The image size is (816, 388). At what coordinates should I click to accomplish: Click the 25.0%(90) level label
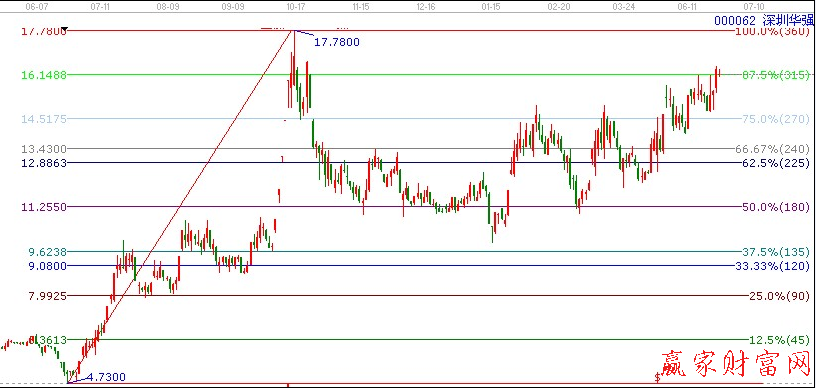pos(779,295)
